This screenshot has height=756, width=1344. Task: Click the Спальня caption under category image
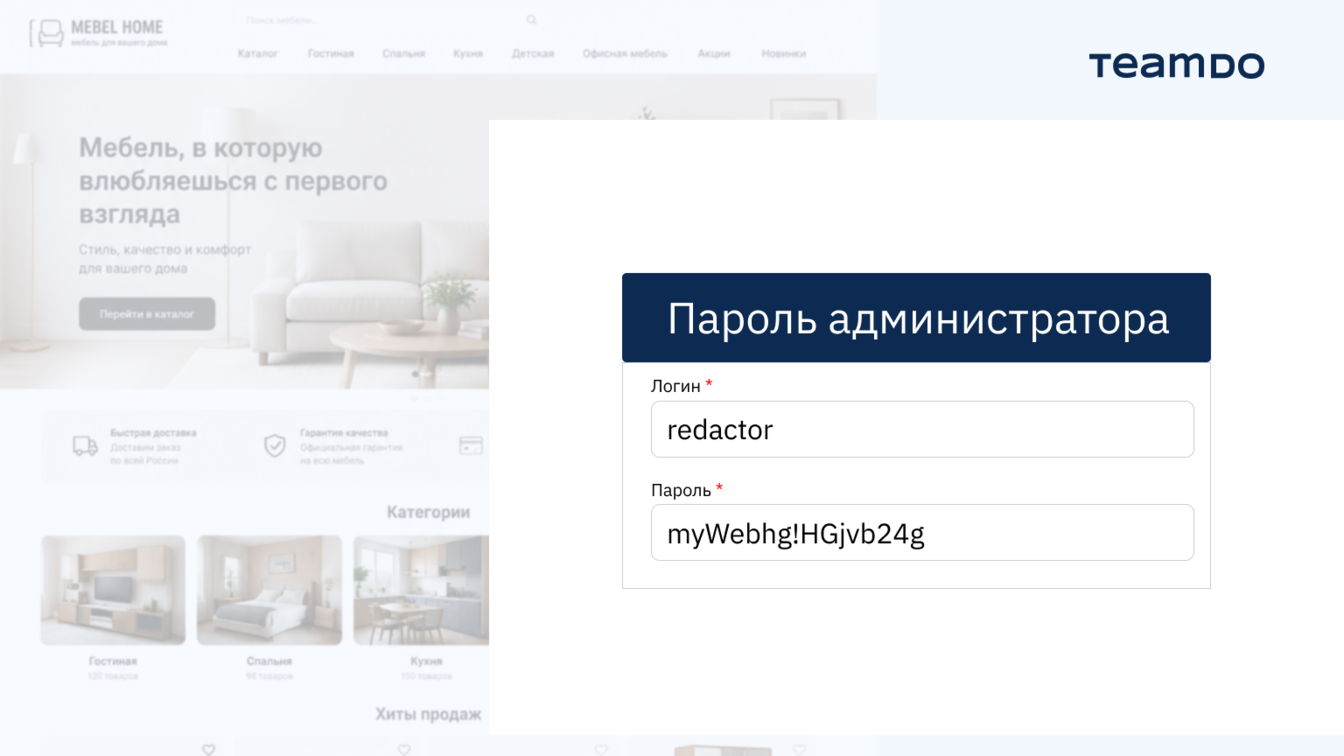click(269, 661)
